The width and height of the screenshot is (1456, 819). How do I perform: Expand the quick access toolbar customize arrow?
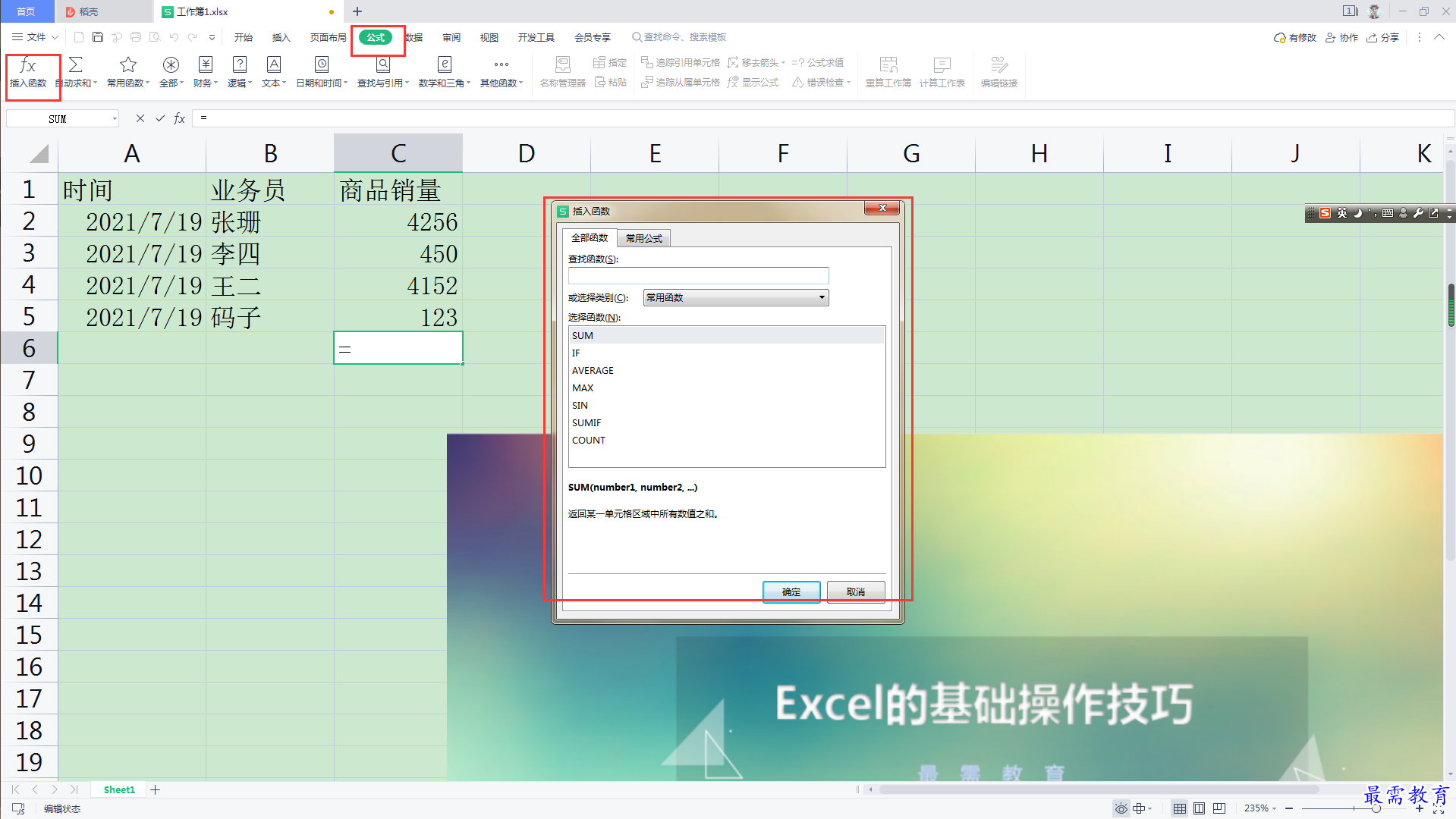click(212, 37)
